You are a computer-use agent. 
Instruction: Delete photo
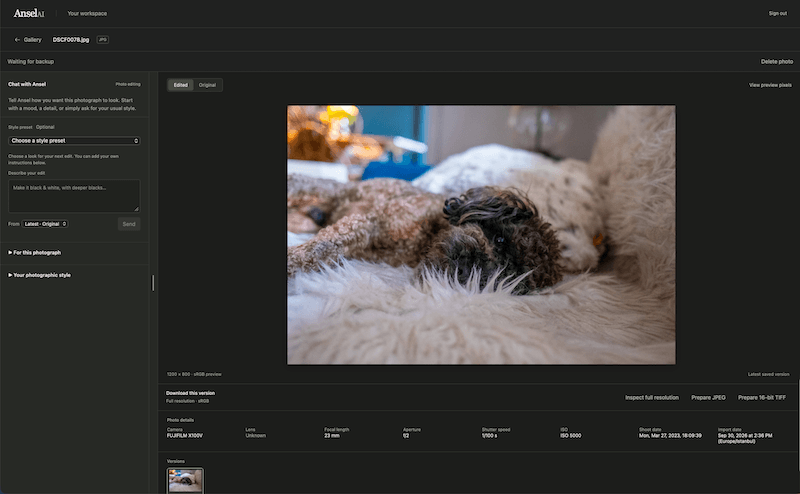777,61
